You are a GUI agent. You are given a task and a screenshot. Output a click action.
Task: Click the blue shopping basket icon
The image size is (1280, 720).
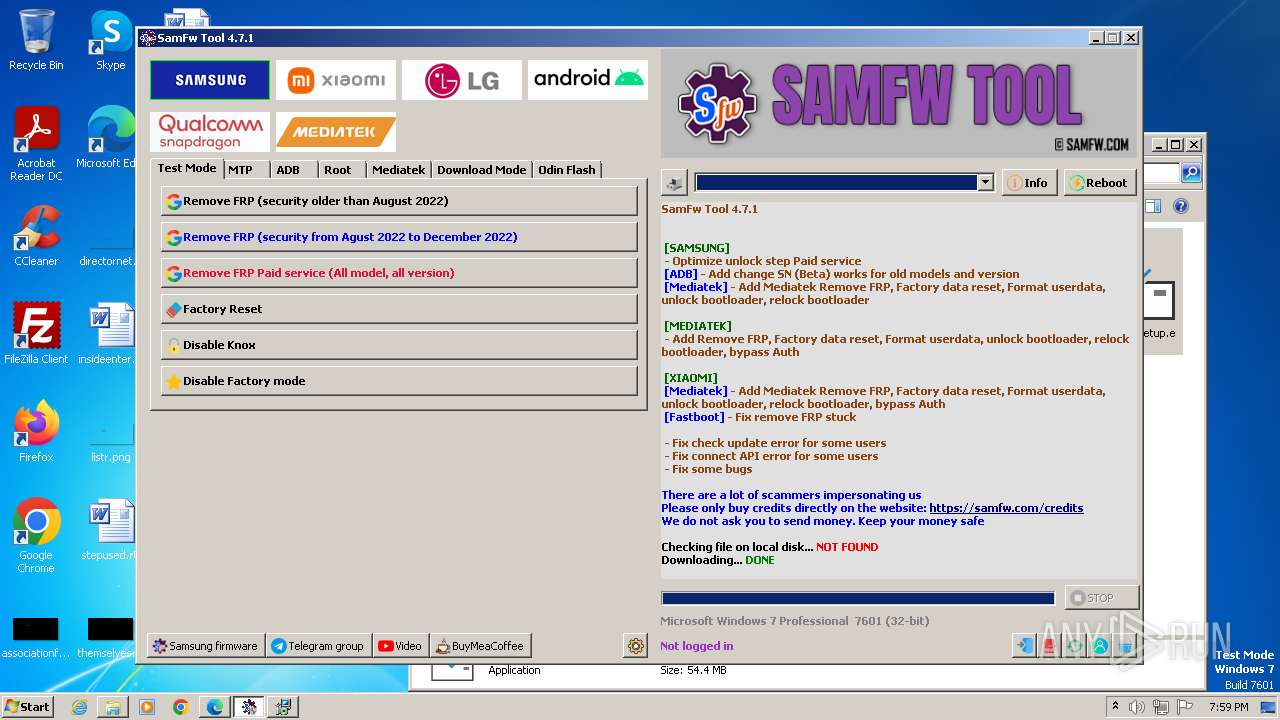(x=1125, y=646)
